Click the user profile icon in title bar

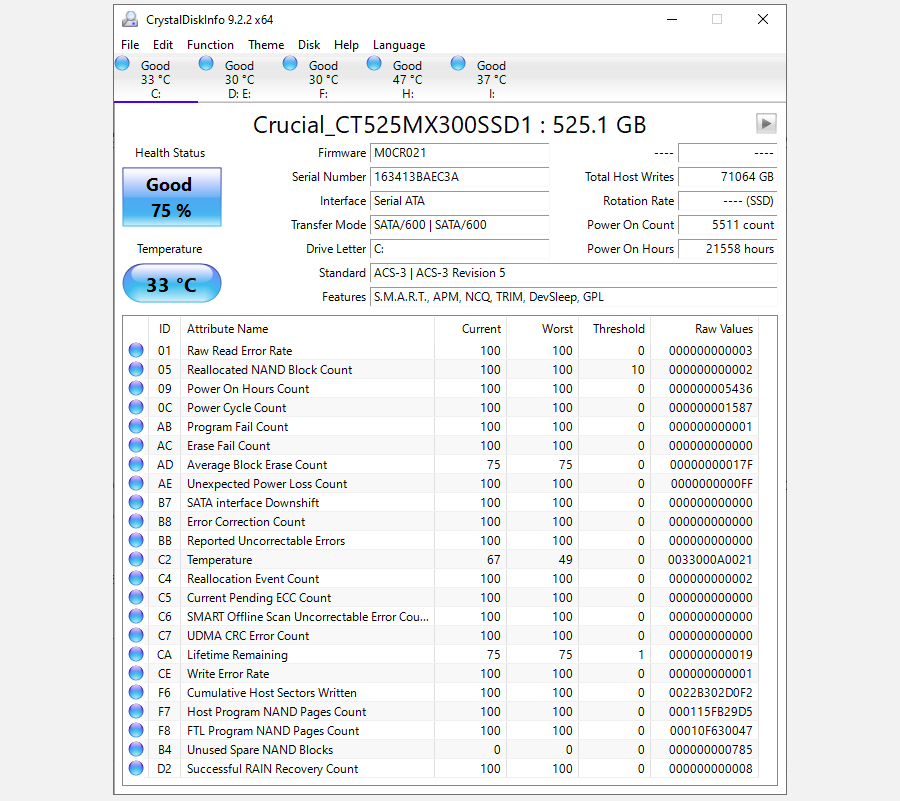[x=129, y=18]
